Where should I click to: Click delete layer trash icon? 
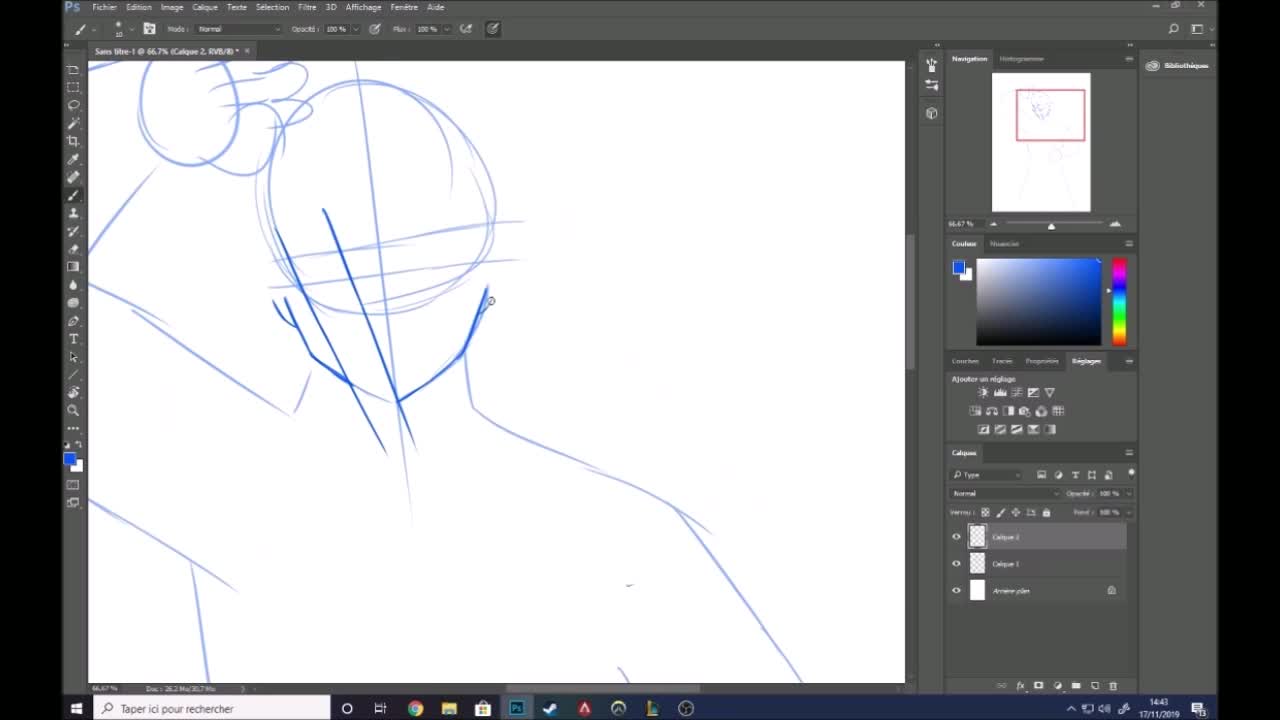tap(1113, 686)
